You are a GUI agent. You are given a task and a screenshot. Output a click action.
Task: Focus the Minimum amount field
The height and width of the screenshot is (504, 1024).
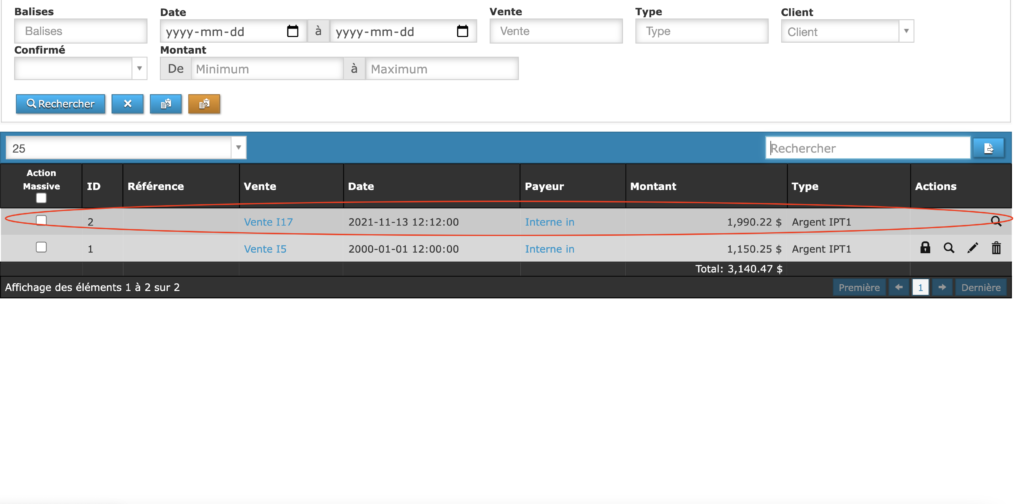[x=267, y=69]
